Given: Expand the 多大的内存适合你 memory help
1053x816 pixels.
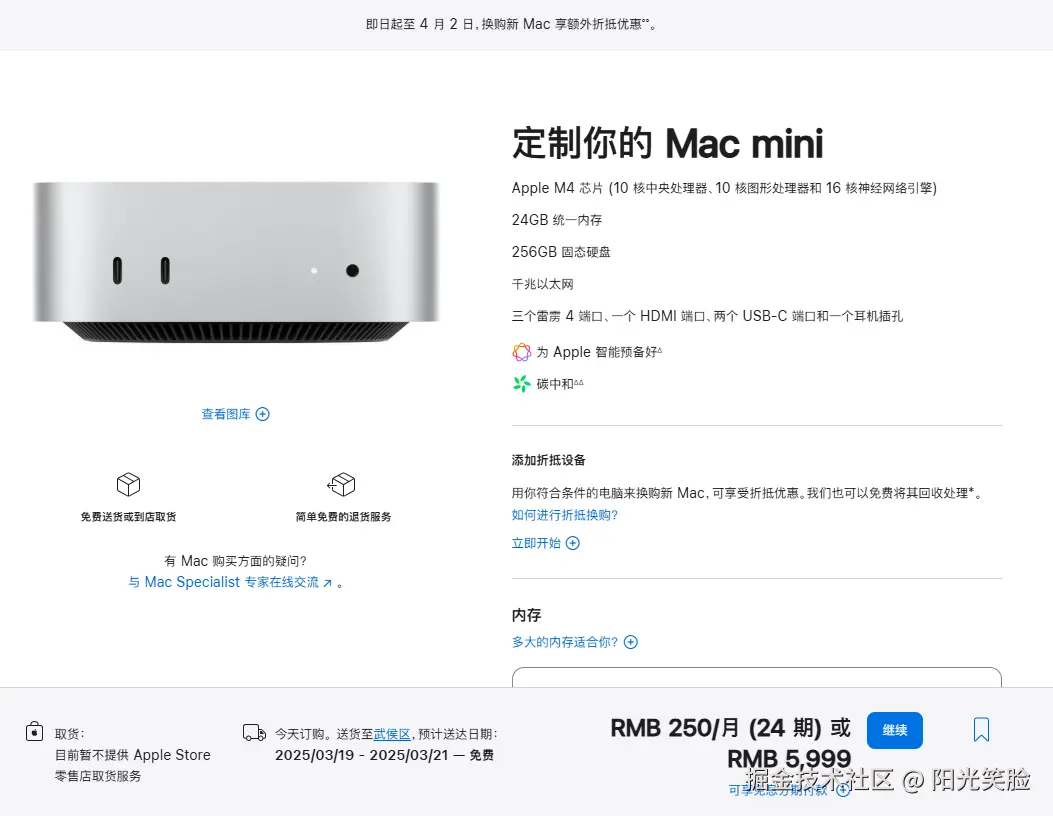Looking at the screenshot, I should (576, 641).
